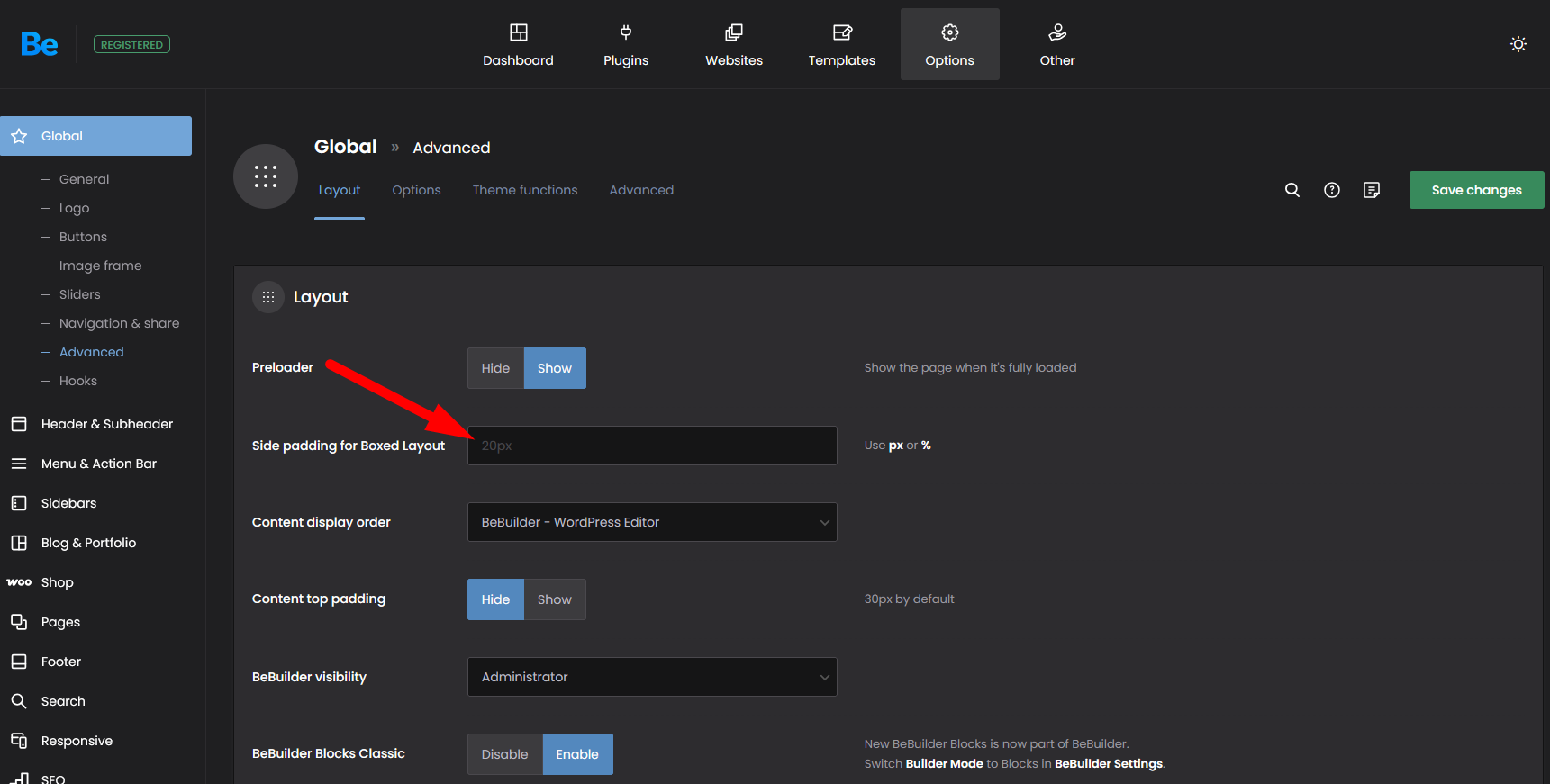Go to Websites in top navigation
Image resolution: width=1550 pixels, height=784 pixels.
point(733,45)
